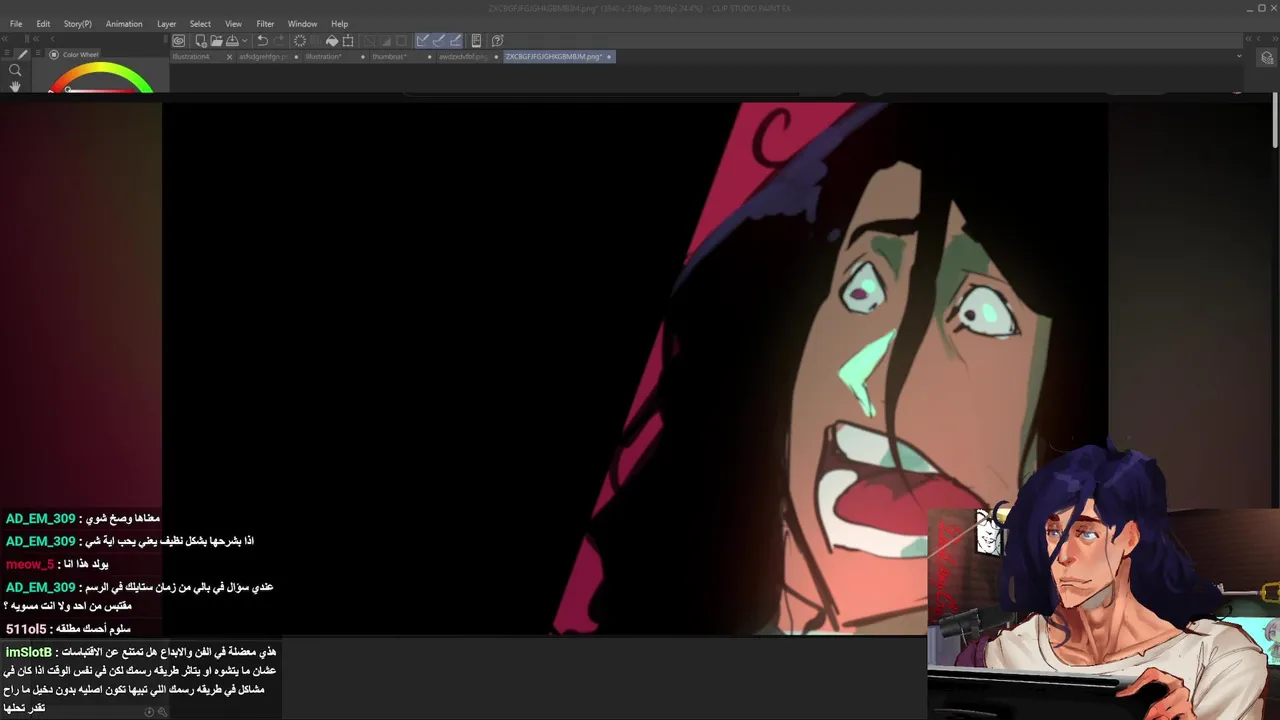The height and width of the screenshot is (720, 1280).
Task: Open the Help menu
Action: coord(340,24)
